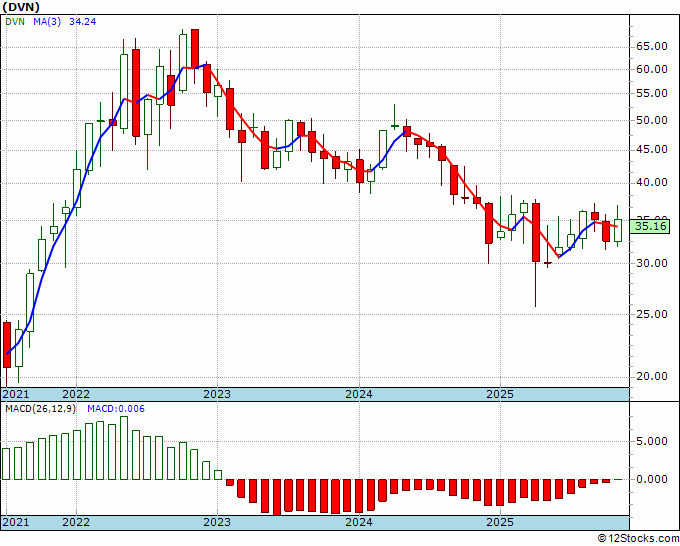Screen dimensions: 680x546
Task: Click the 20.00 price axis label
Action: [651, 376]
